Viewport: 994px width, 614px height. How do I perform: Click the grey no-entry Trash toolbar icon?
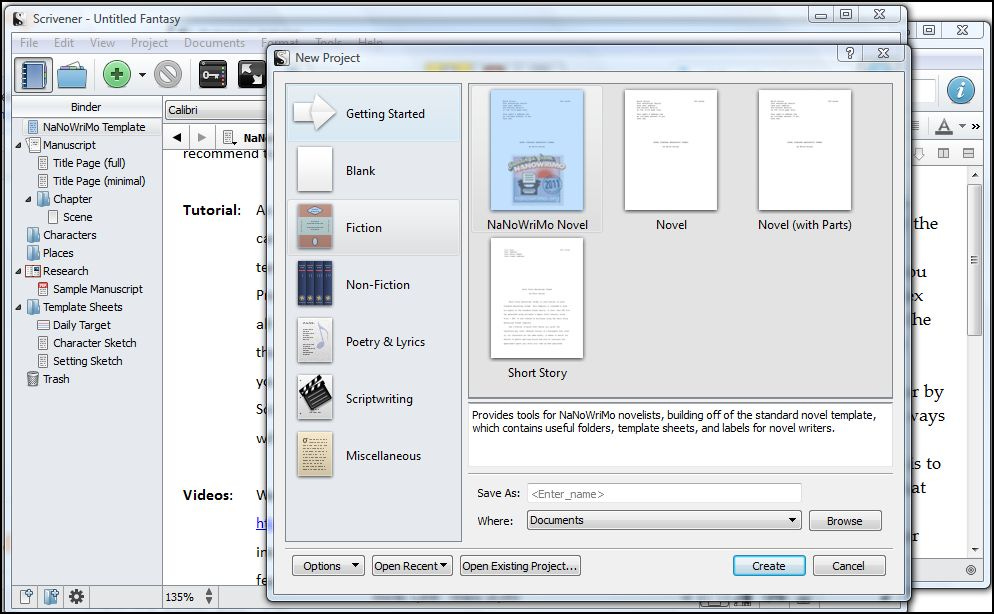click(x=168, y=75)
